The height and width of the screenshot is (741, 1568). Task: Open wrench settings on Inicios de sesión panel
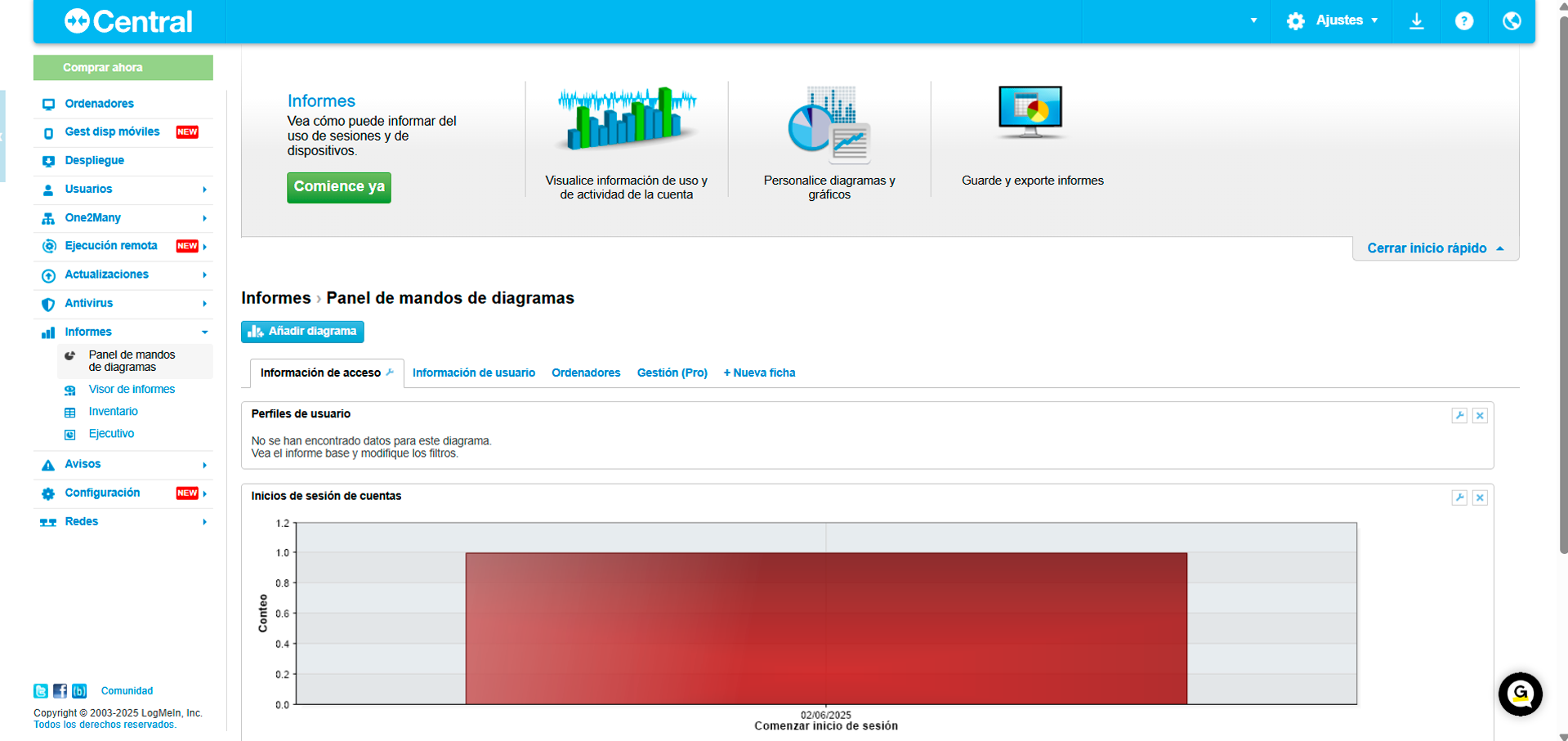[1459, 498]
